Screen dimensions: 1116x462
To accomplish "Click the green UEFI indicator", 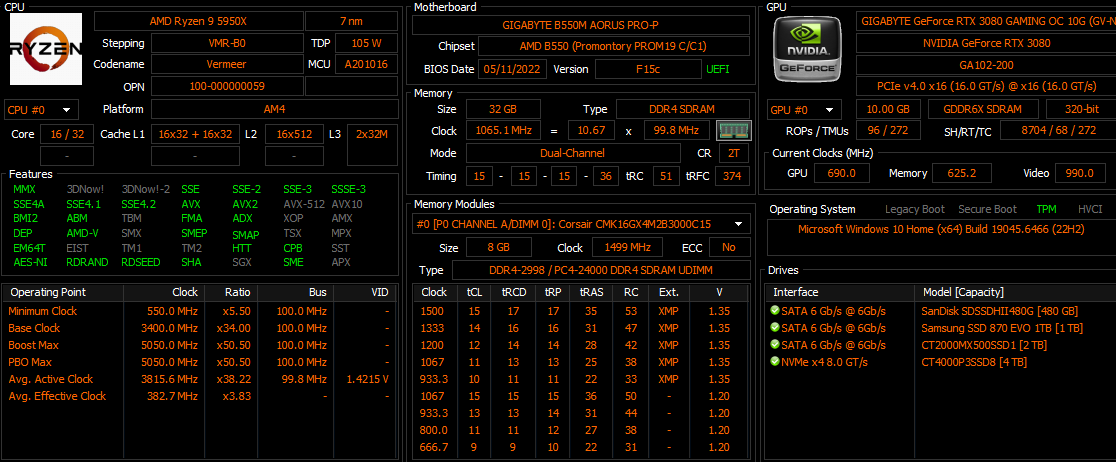I will click(x=717, y=69).
